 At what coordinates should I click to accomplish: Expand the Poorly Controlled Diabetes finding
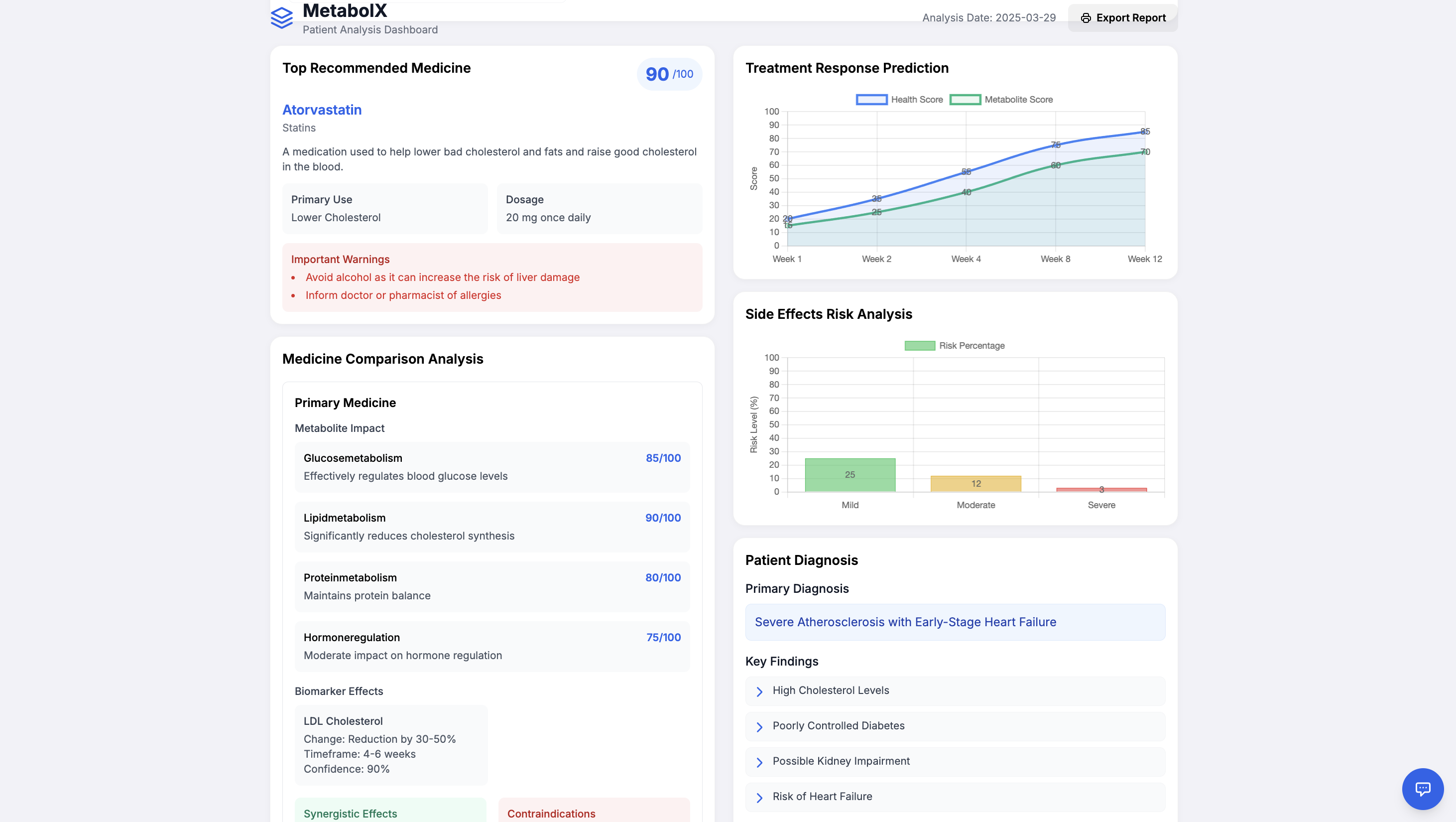(x=838, y=725)
